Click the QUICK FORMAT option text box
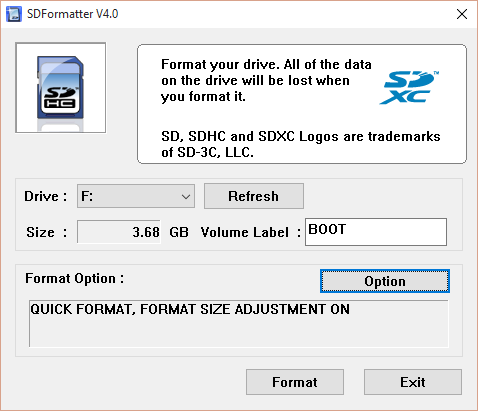 [239, 324]
